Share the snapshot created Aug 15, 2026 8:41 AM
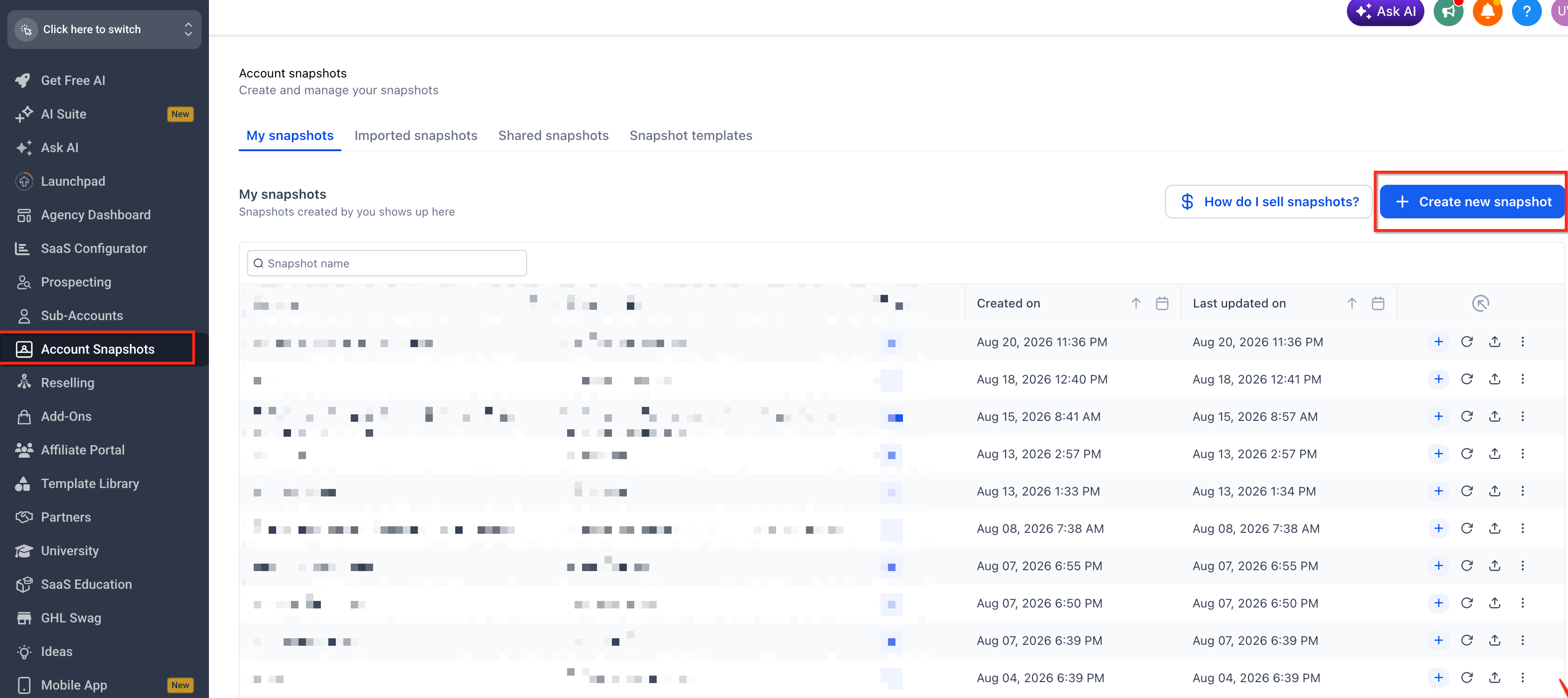This screenshot has width=1568, height=698. 1494,417
